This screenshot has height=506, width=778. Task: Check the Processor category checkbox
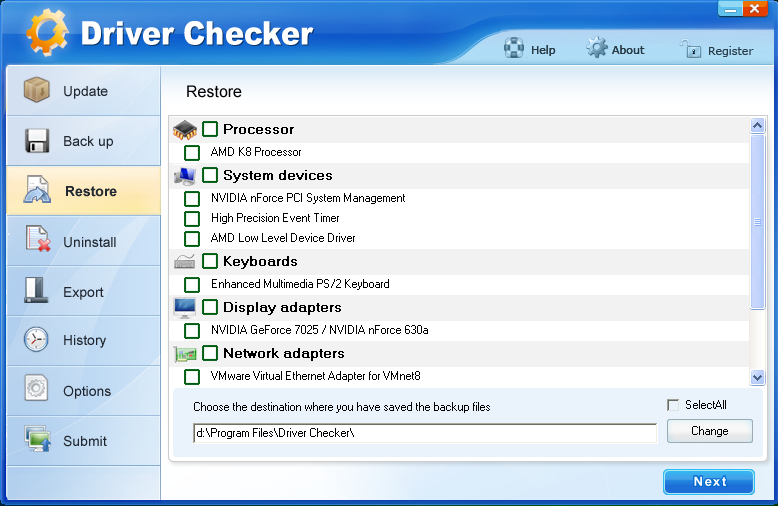point(210,129)
